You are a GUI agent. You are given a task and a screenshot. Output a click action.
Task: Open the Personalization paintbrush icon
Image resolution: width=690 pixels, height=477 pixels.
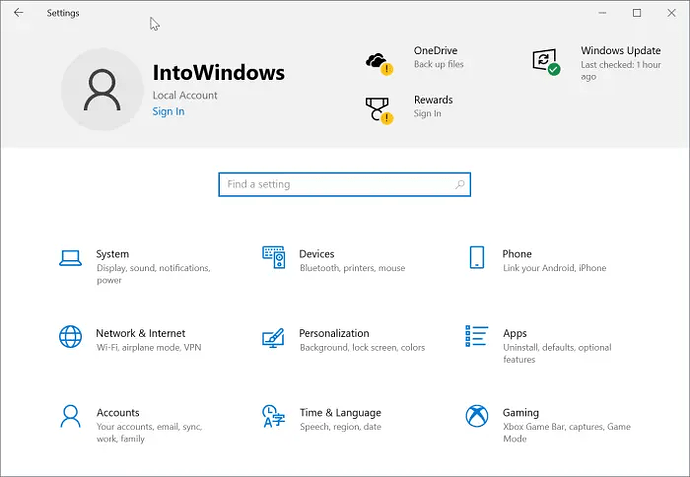[x=273, y=338]
